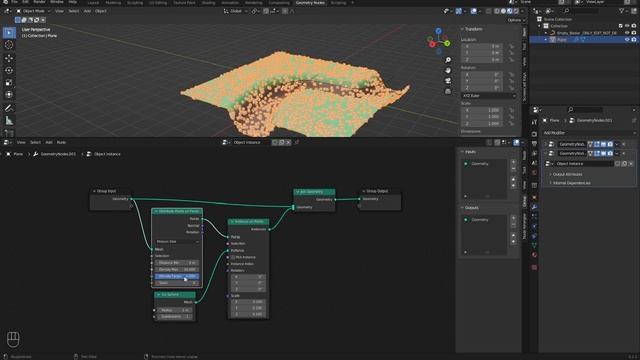This screenshot has height=360, width=640.
Task: Delete the second GeometryNodes modifier with X
Action: point(623,153)
